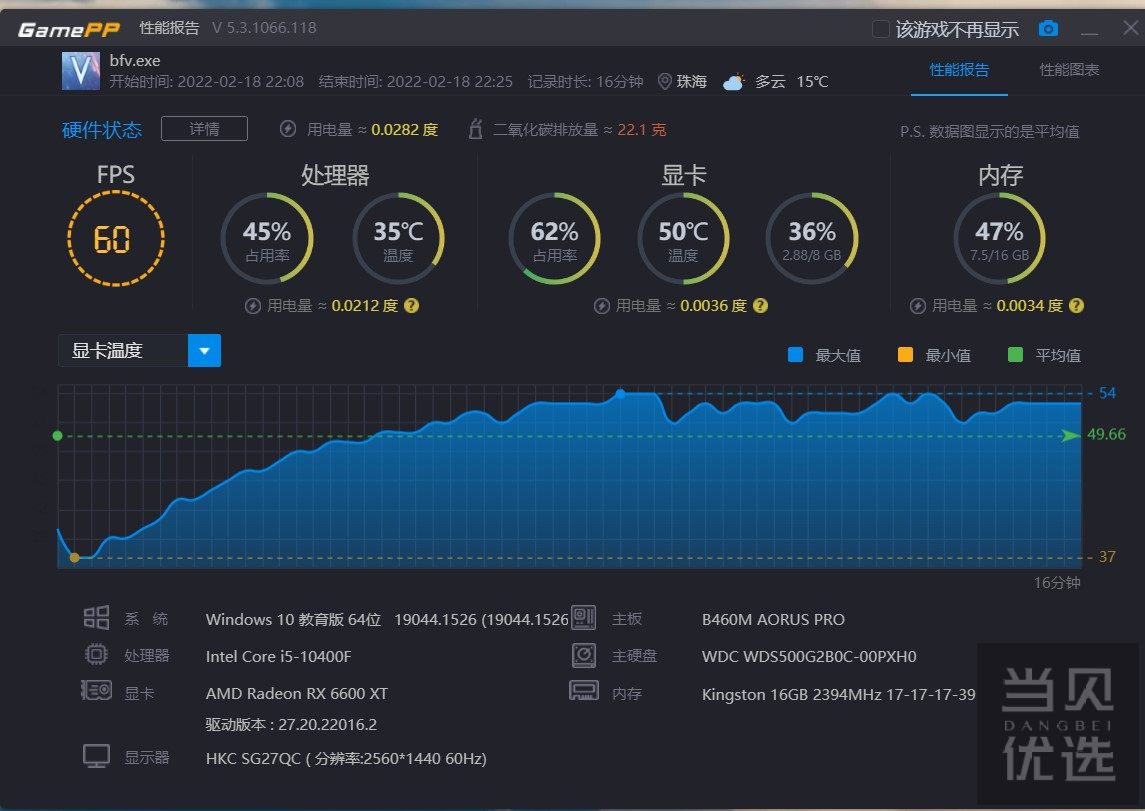This screenshot has height=811, width=1145.
Task: Click the green 平均值 legend swatch
Action: (1015, 355)
